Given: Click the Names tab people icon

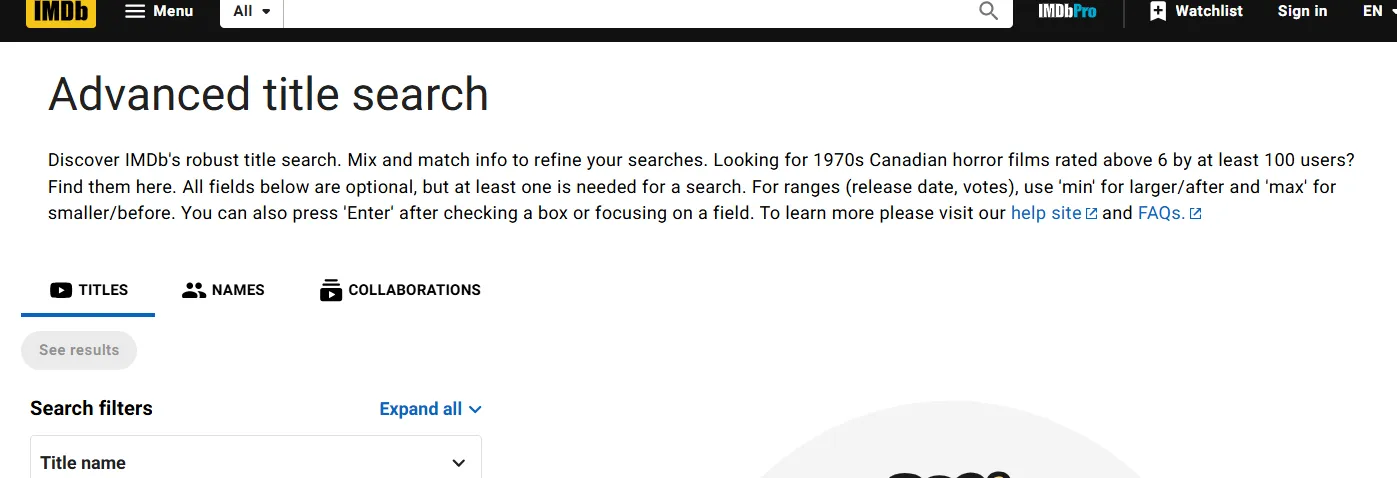Looking at the screenshot, I should click(194, 290).
